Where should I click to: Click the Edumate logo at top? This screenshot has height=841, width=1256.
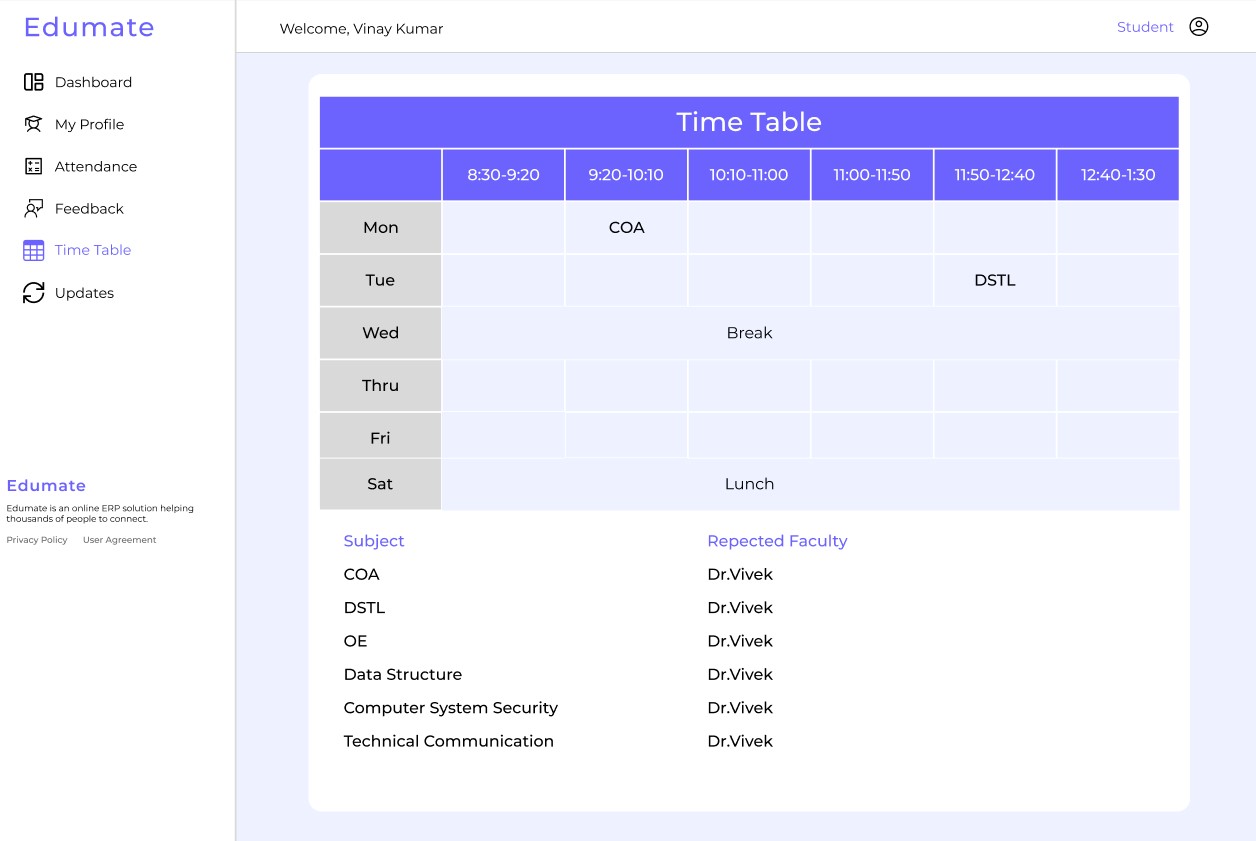tap(89, 27)
